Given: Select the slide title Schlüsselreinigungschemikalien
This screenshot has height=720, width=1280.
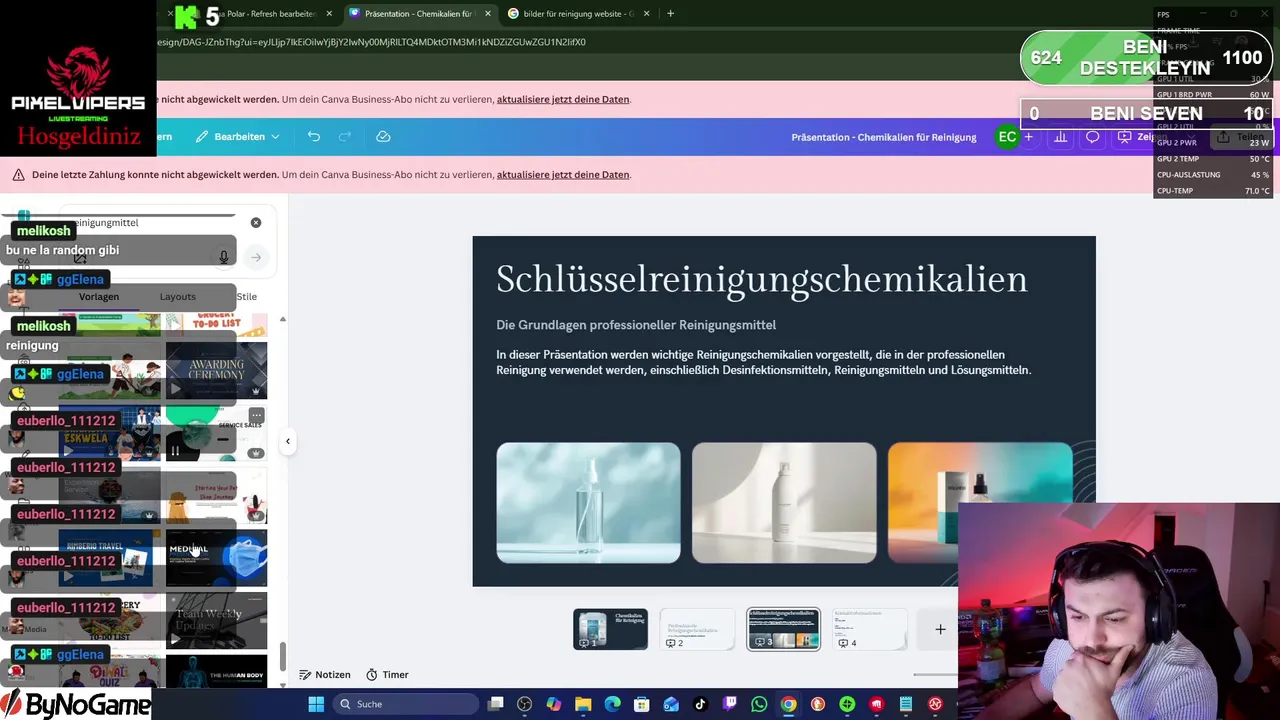Looking at the screenshot, I should tap(762, 279).
